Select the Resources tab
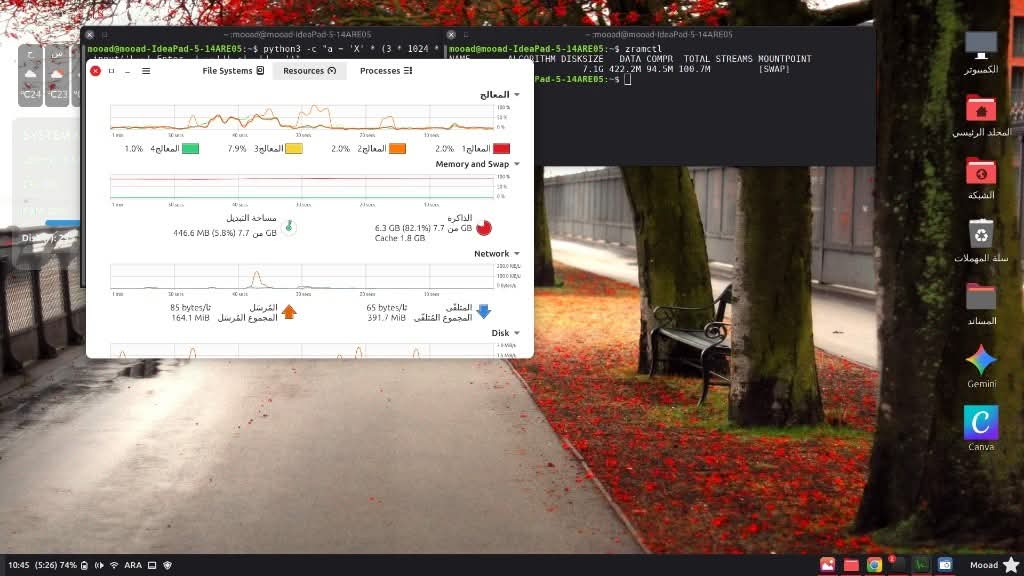This screenshot has width=1024, height=576. tap(310, 71)
